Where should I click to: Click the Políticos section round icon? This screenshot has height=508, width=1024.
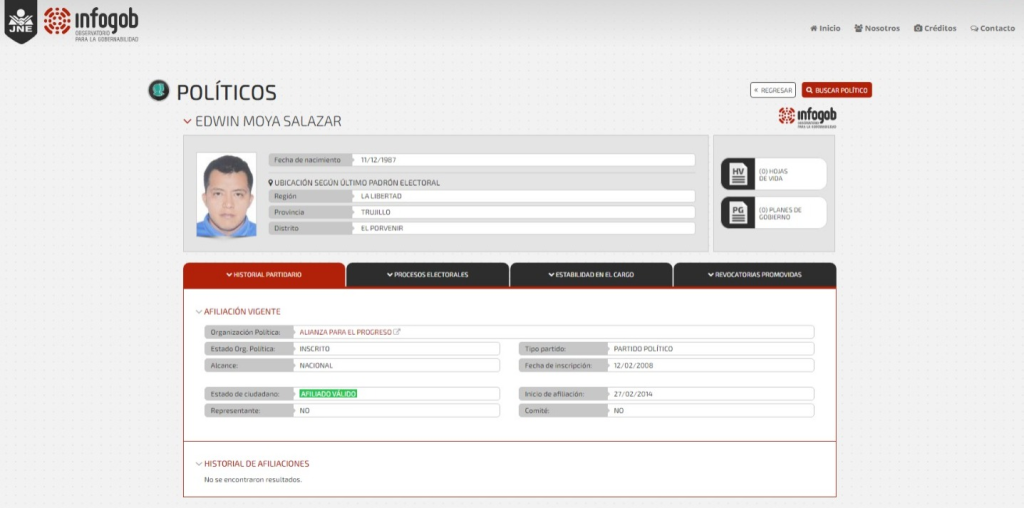click(158, 91)
